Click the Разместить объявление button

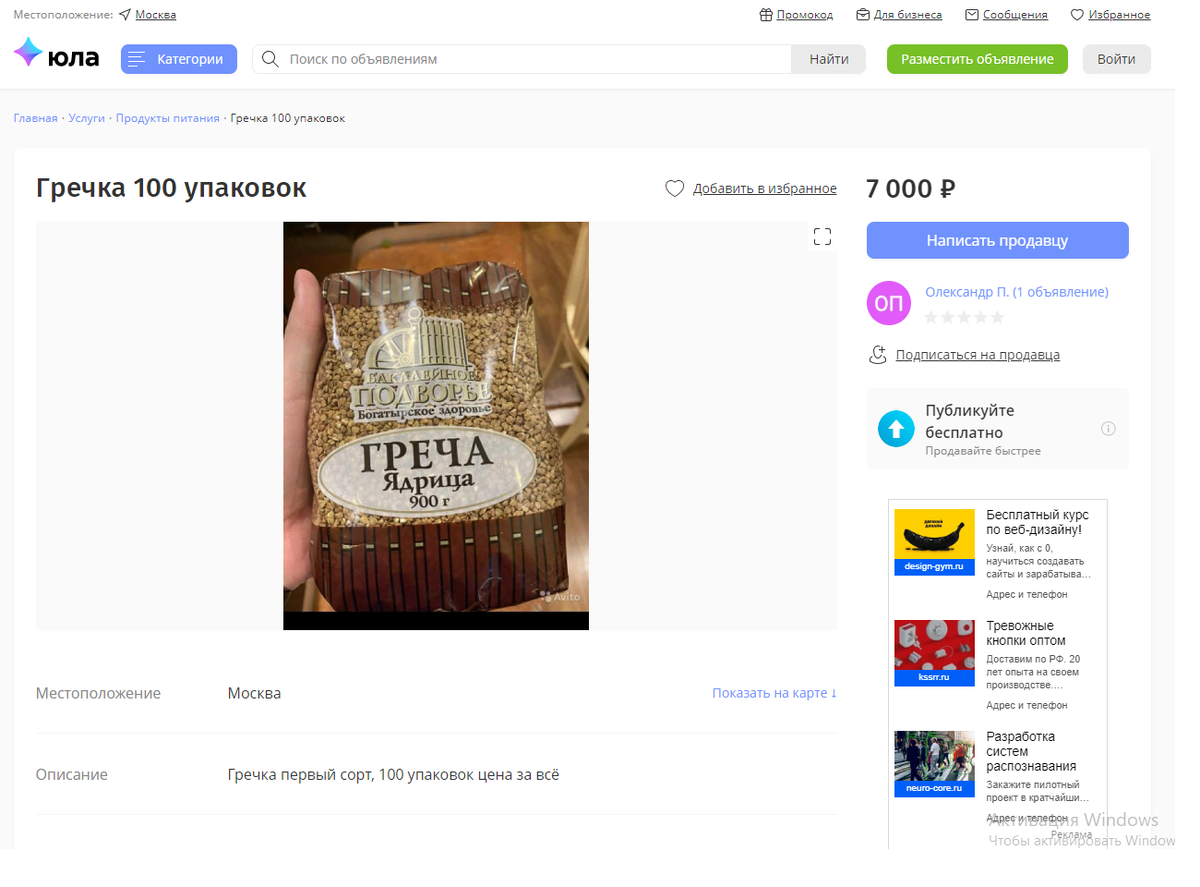[977, 59]
